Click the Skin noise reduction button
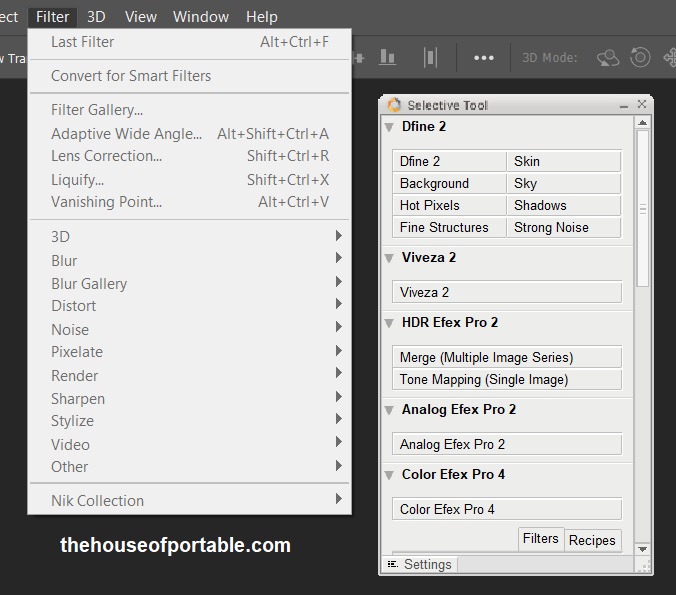Viewport: 676px width, 595px height. 564,161
